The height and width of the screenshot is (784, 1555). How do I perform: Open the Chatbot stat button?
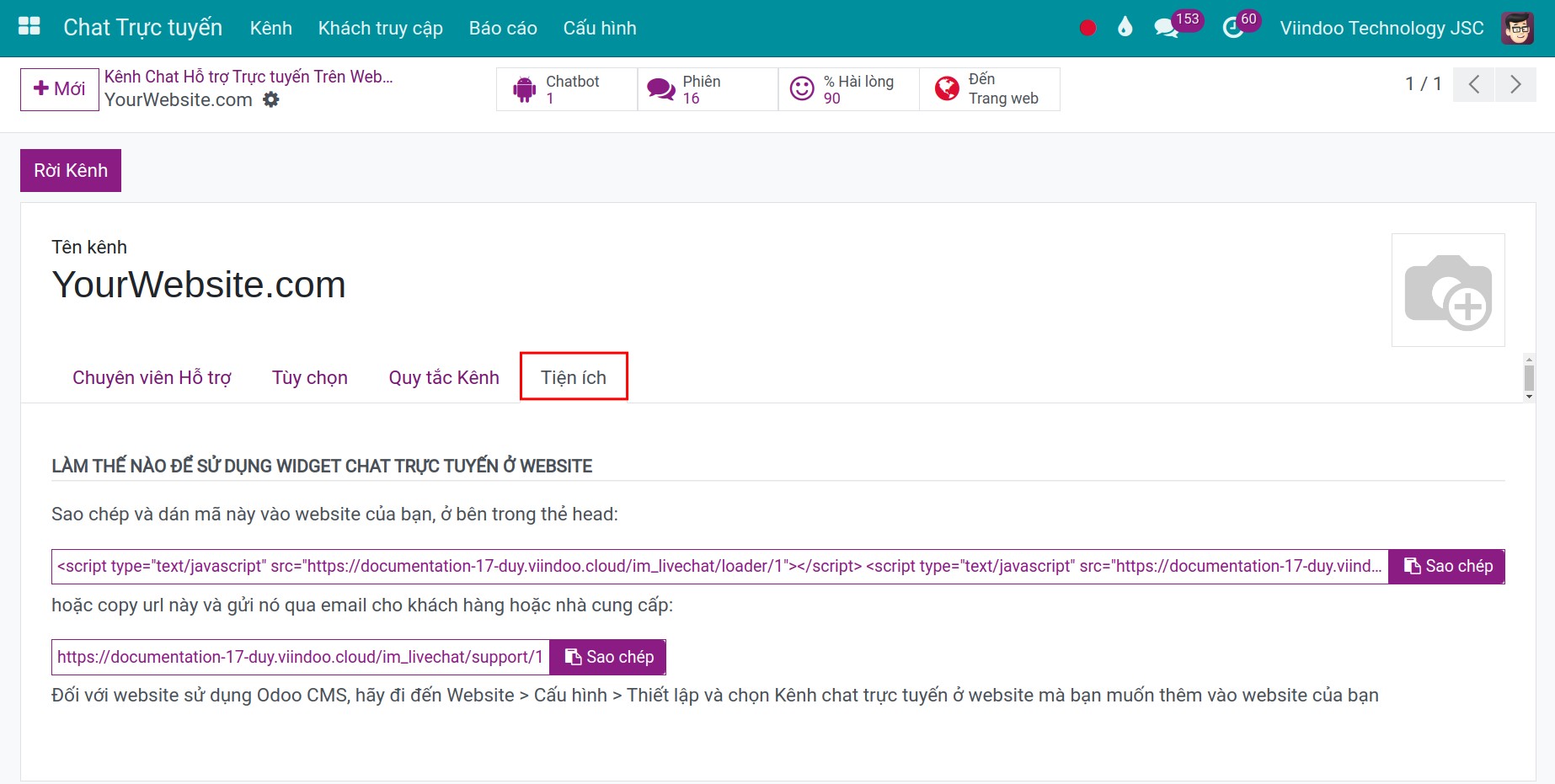click(566, 89)
